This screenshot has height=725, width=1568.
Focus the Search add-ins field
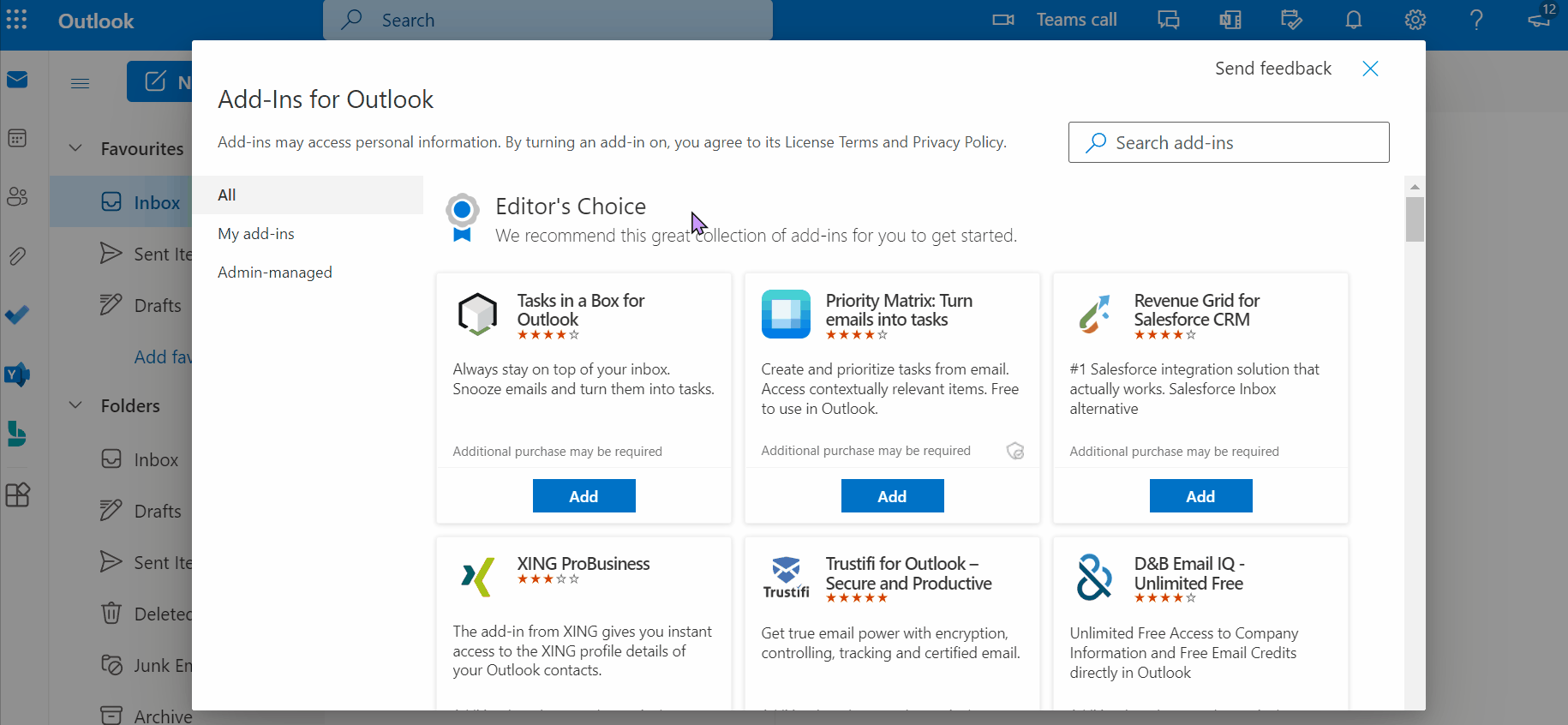coord(1229,142)
